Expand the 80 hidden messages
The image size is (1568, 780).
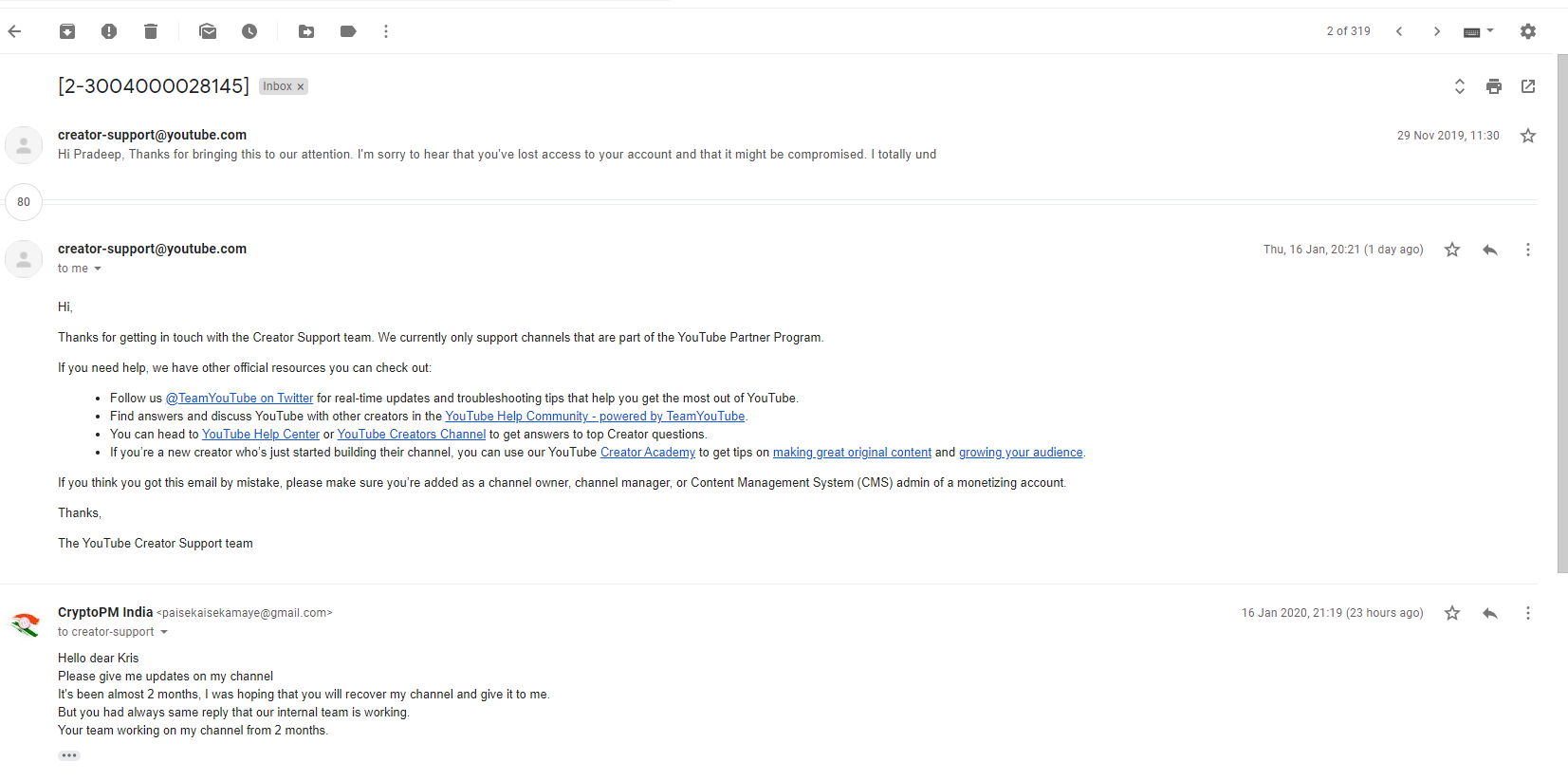pyautogui.click(x=24, y=201)
